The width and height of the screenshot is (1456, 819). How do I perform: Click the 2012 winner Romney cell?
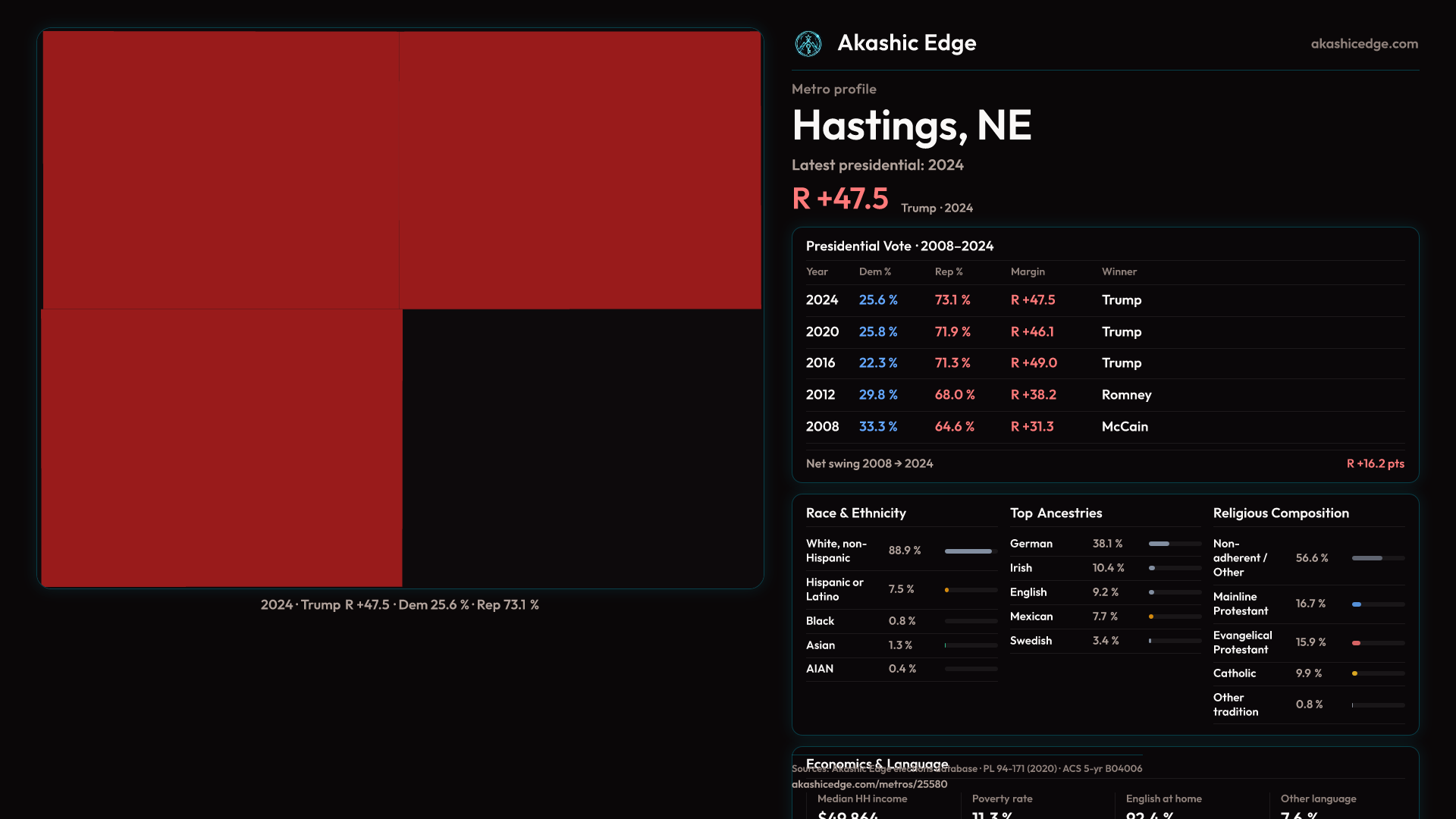point(1126,395)
